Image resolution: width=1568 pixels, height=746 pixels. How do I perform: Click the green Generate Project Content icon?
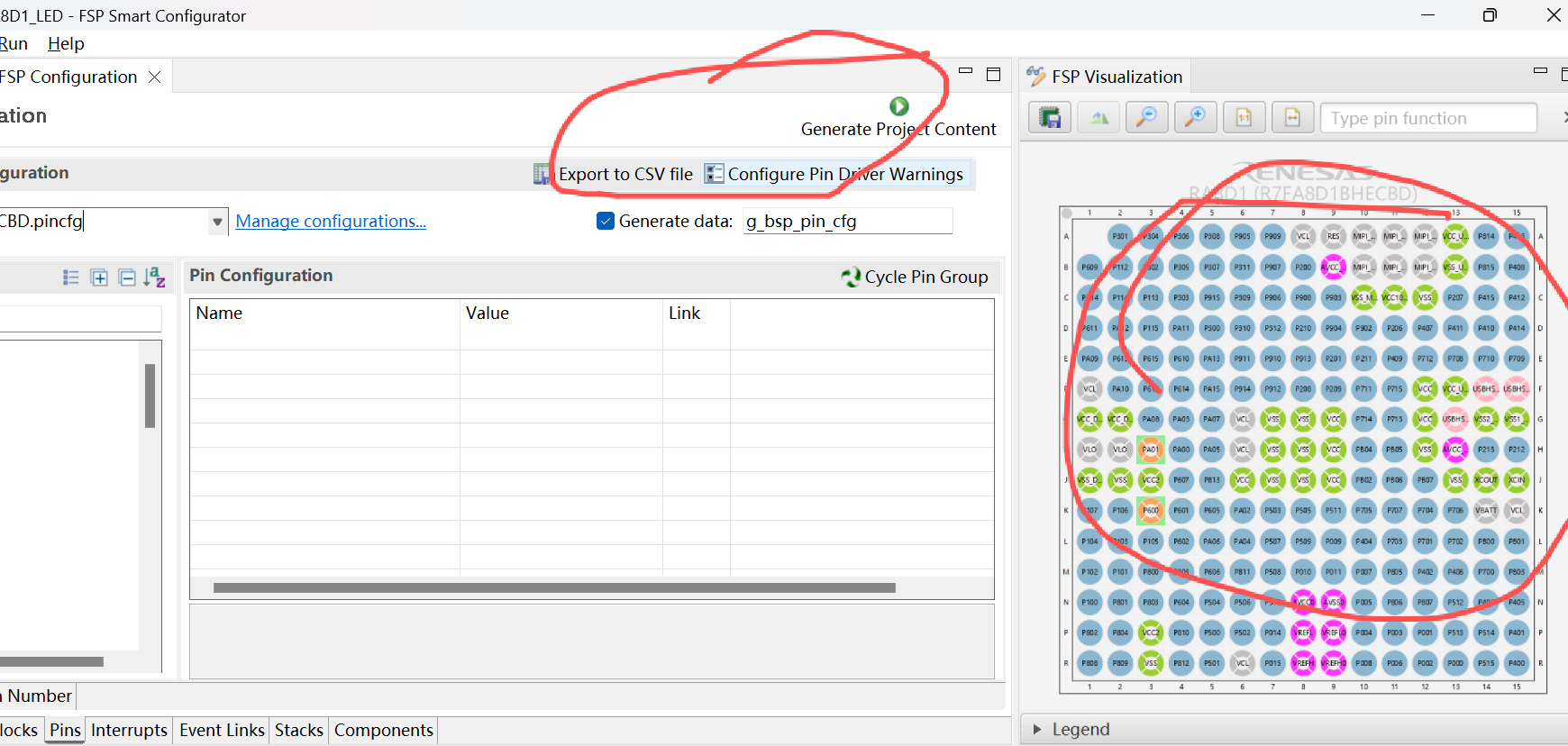click(x=899, y=106)
